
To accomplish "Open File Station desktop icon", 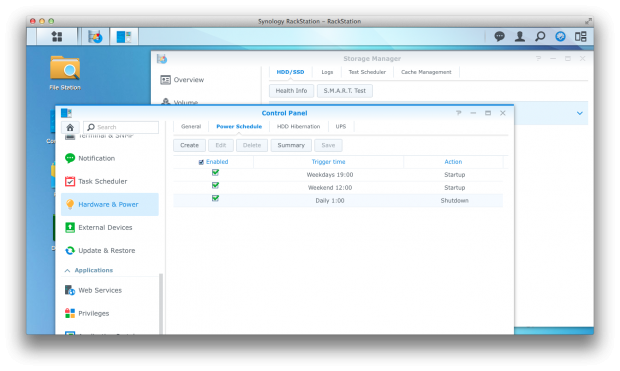I will tap(65, 73).
